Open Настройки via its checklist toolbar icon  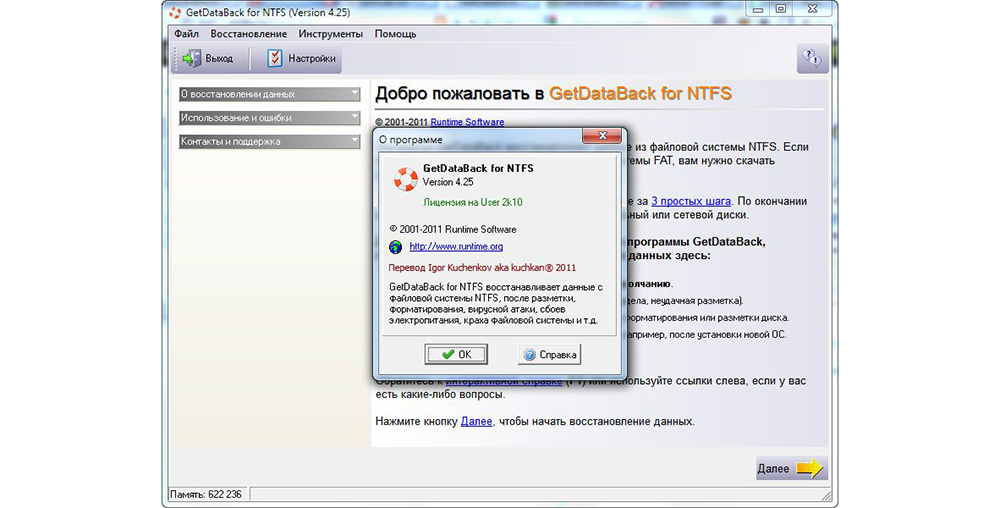[x=275, y=59]
